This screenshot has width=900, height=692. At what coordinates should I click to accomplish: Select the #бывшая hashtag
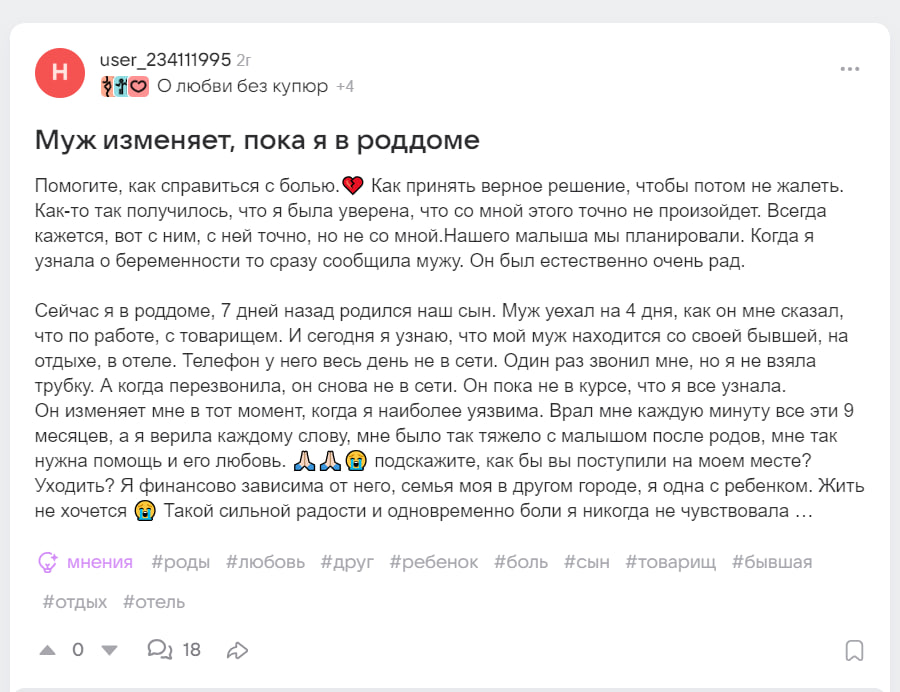(772, 562)
